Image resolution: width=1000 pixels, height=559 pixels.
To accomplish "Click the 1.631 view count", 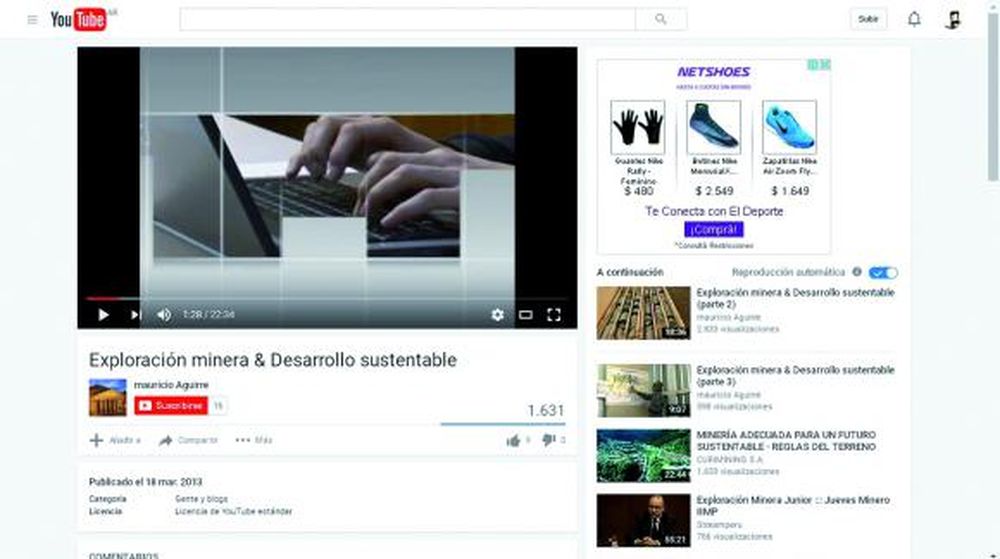I will click(546, 410).
